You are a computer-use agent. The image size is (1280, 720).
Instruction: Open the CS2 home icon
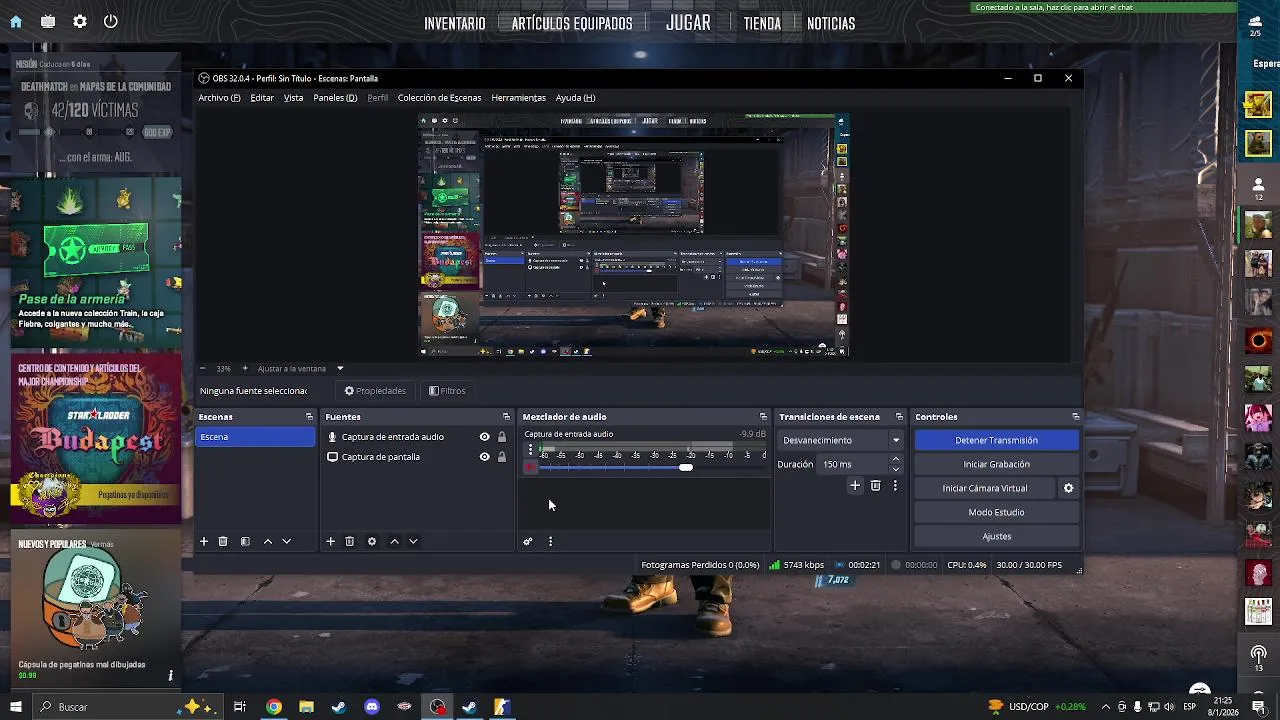click(16, 21)
